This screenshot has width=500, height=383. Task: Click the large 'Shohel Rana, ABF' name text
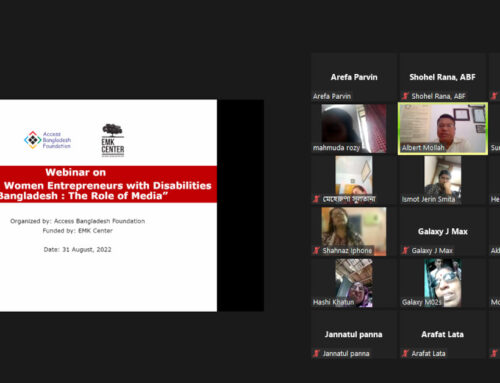pyautogui.click(x=442, y=77)
